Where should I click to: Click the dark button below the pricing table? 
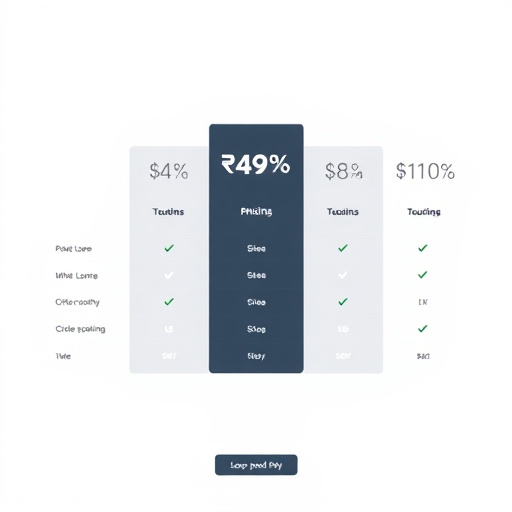click(256, 465)
